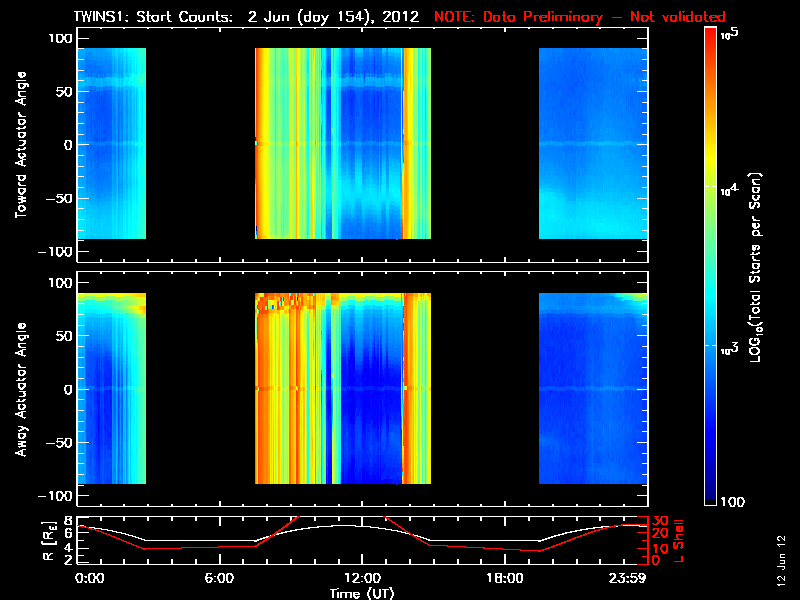Click the red 'NOTE: Data Preliminary – Not validated' warning

[580, 17]
